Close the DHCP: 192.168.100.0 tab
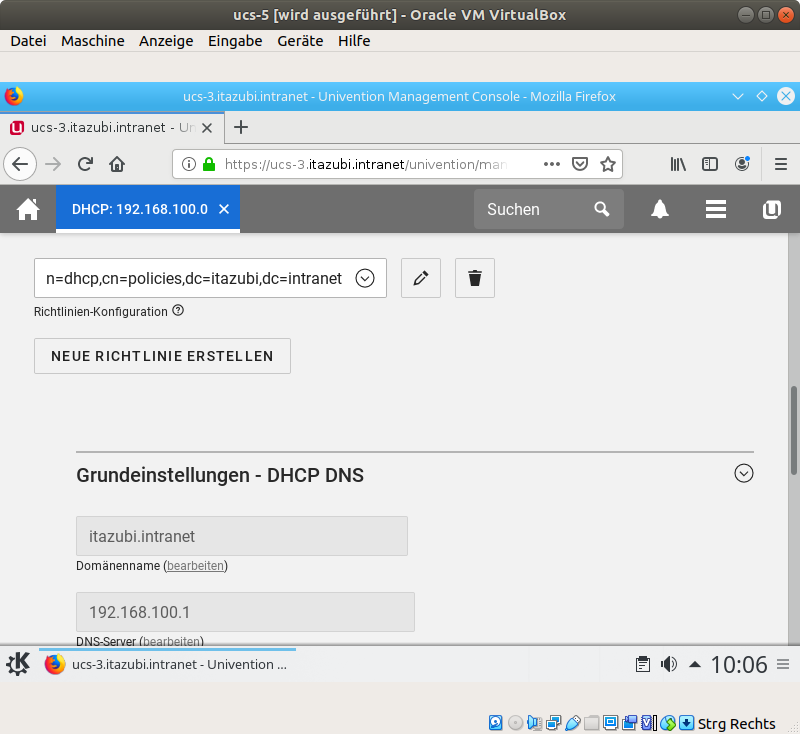The width and height of the screenshot is (800, 734). tap(223, 209)
